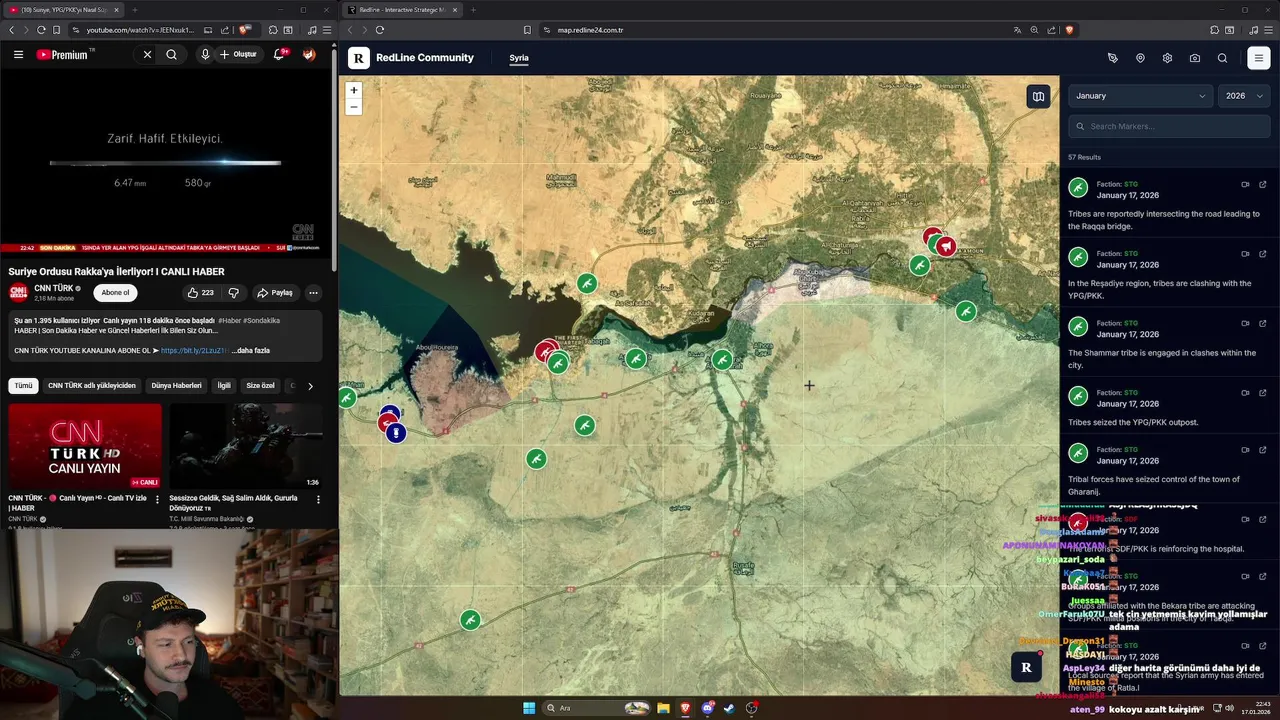The width and height of the screenshot is (1280, 720).
Task: Open the bit.ly link in description
Action: [194, 351]
